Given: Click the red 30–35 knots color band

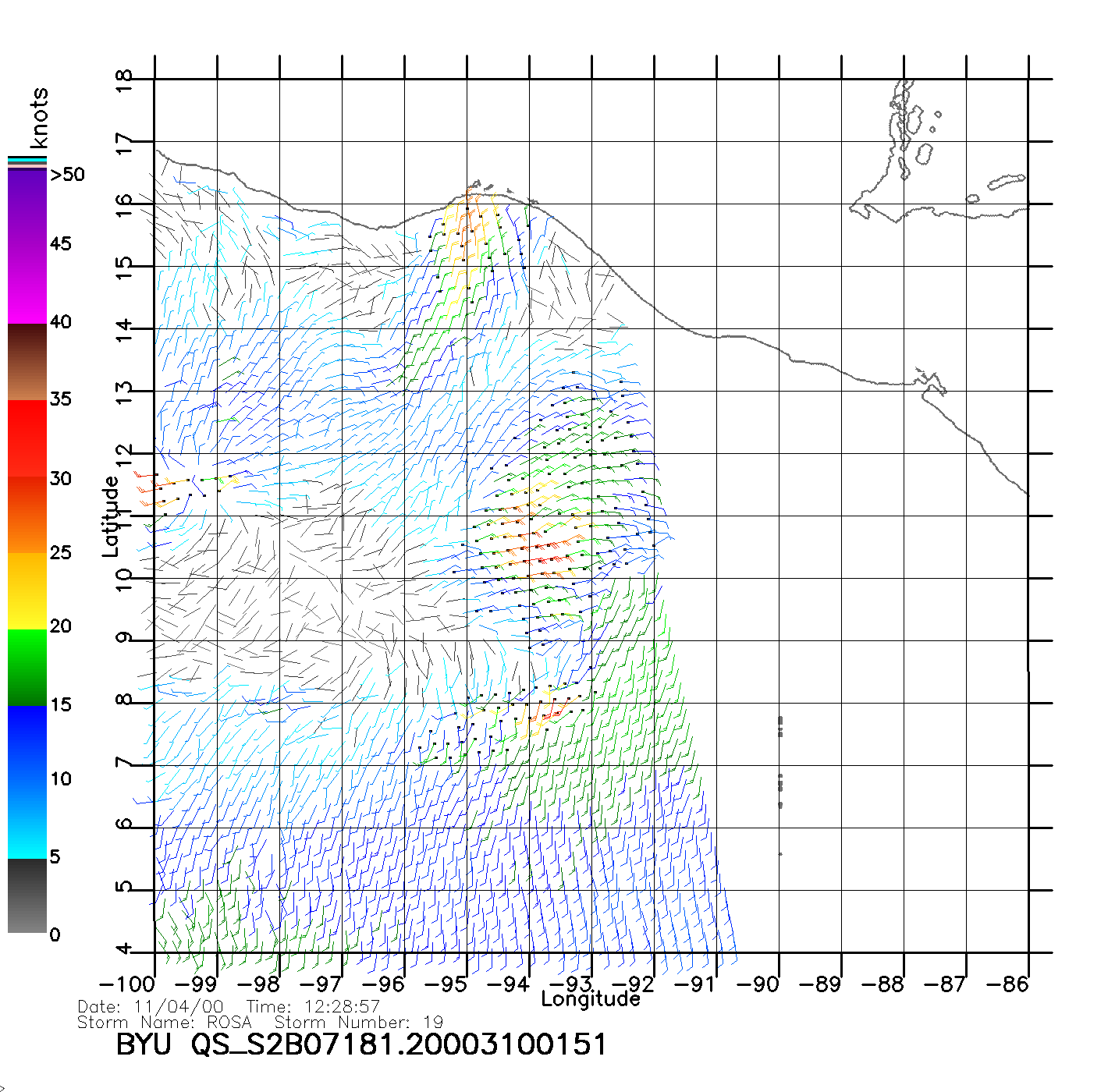Looking at the screenshot, I should 27,437.
